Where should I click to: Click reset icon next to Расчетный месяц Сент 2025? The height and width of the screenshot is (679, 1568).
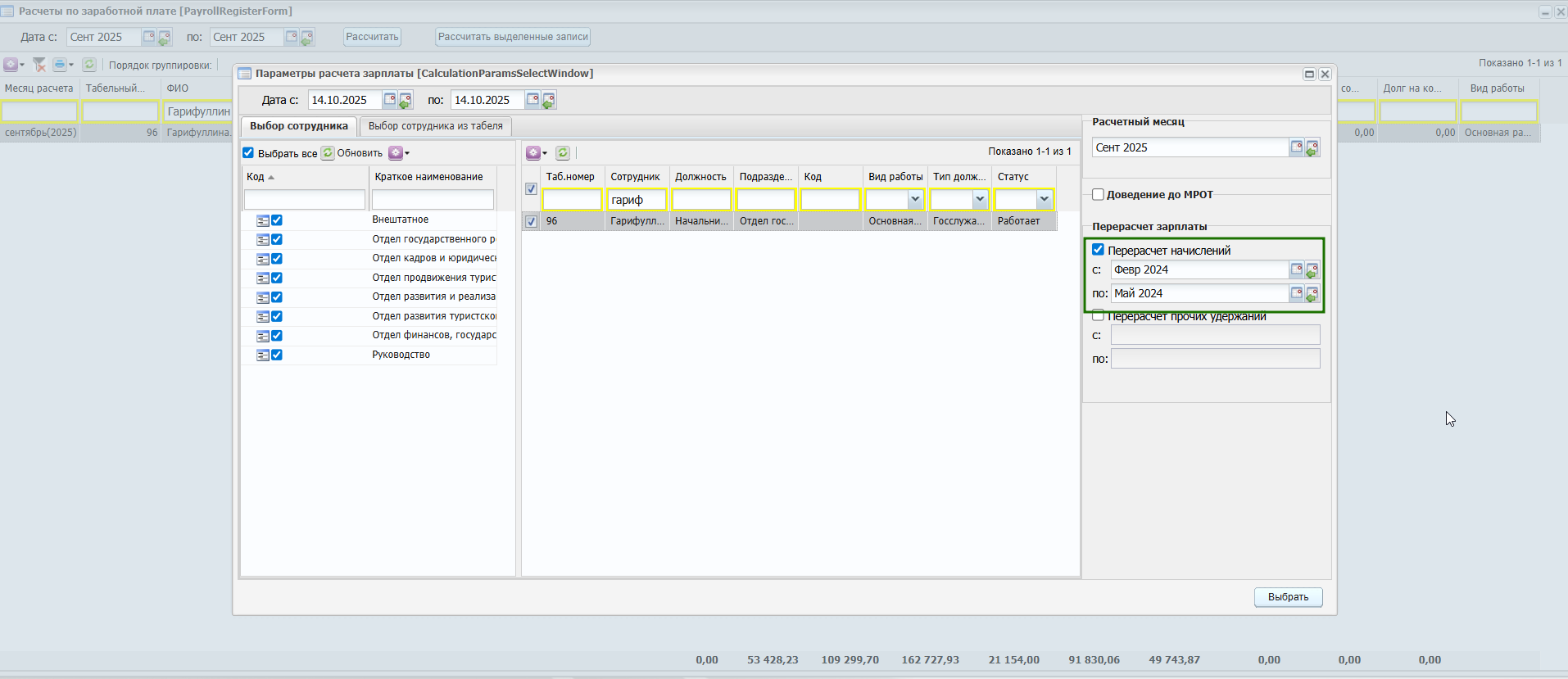click(x=1312, y=148)
